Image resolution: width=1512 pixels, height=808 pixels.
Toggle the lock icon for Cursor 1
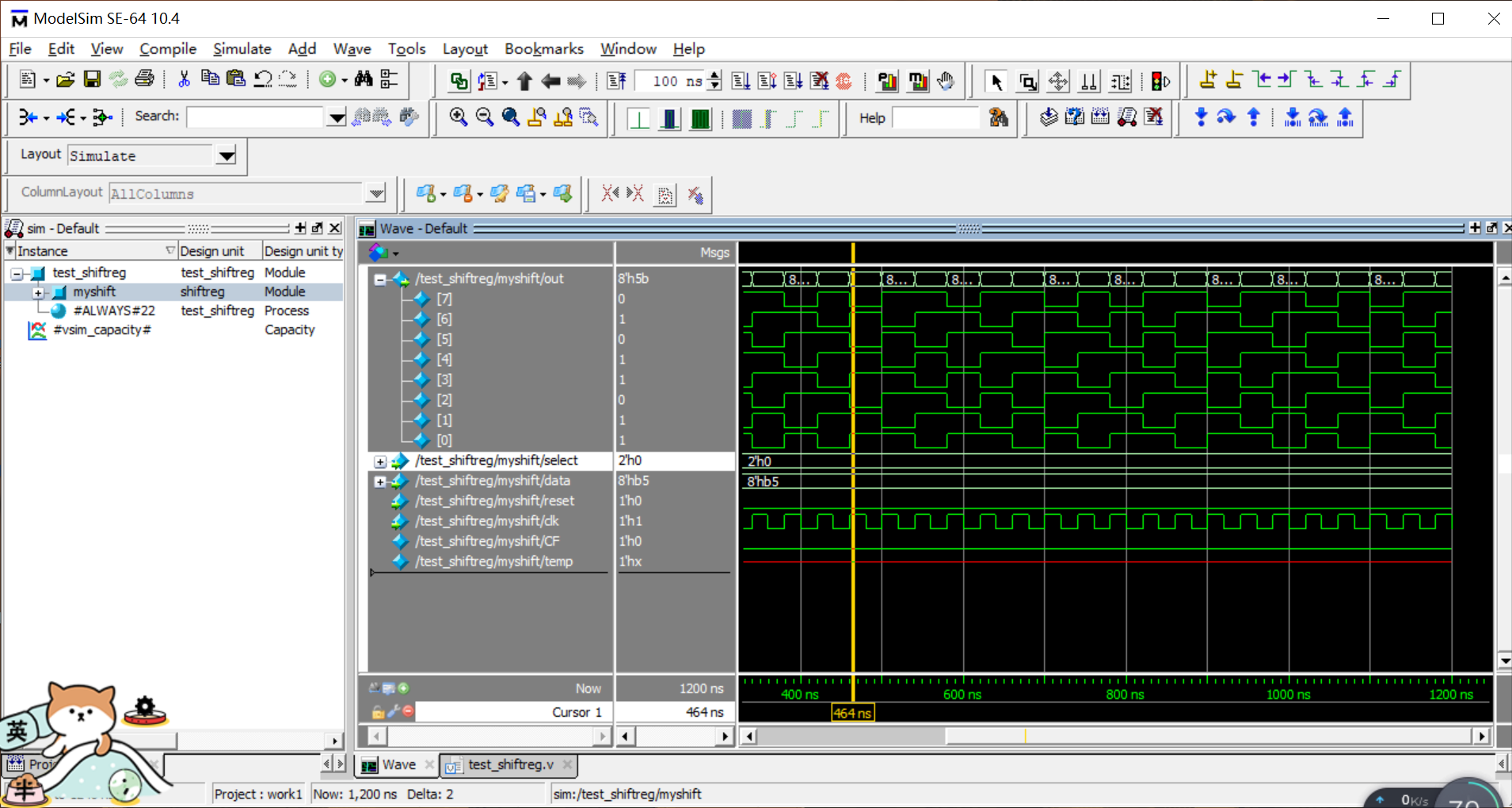tap(378, 712)
